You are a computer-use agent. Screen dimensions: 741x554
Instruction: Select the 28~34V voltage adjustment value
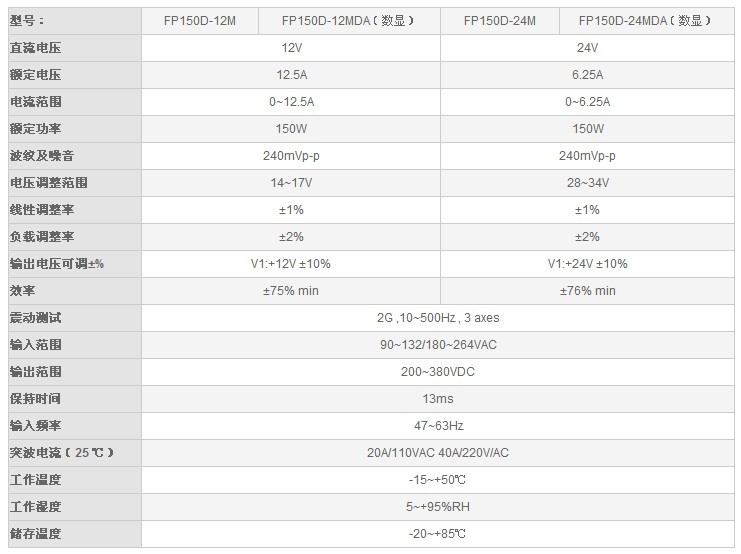(x=587, y=182)
